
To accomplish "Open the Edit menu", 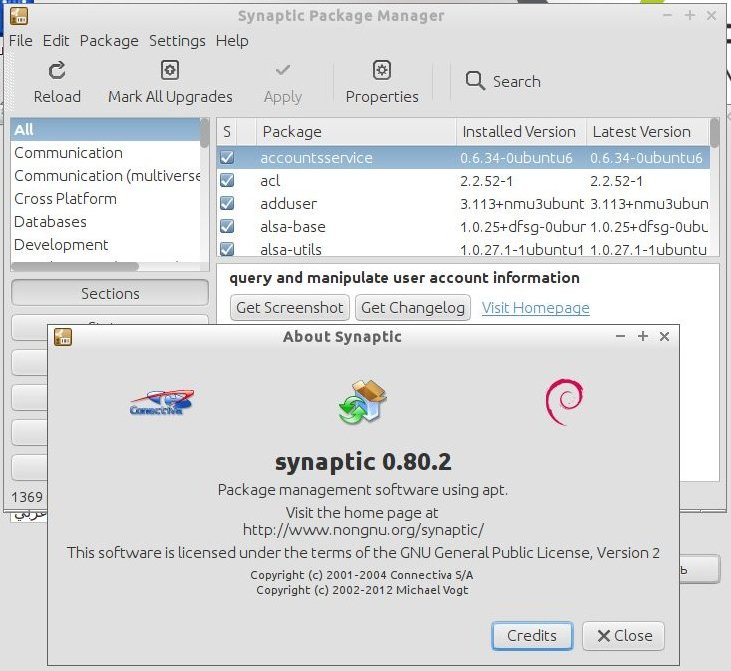I will (x=56, y=41).
